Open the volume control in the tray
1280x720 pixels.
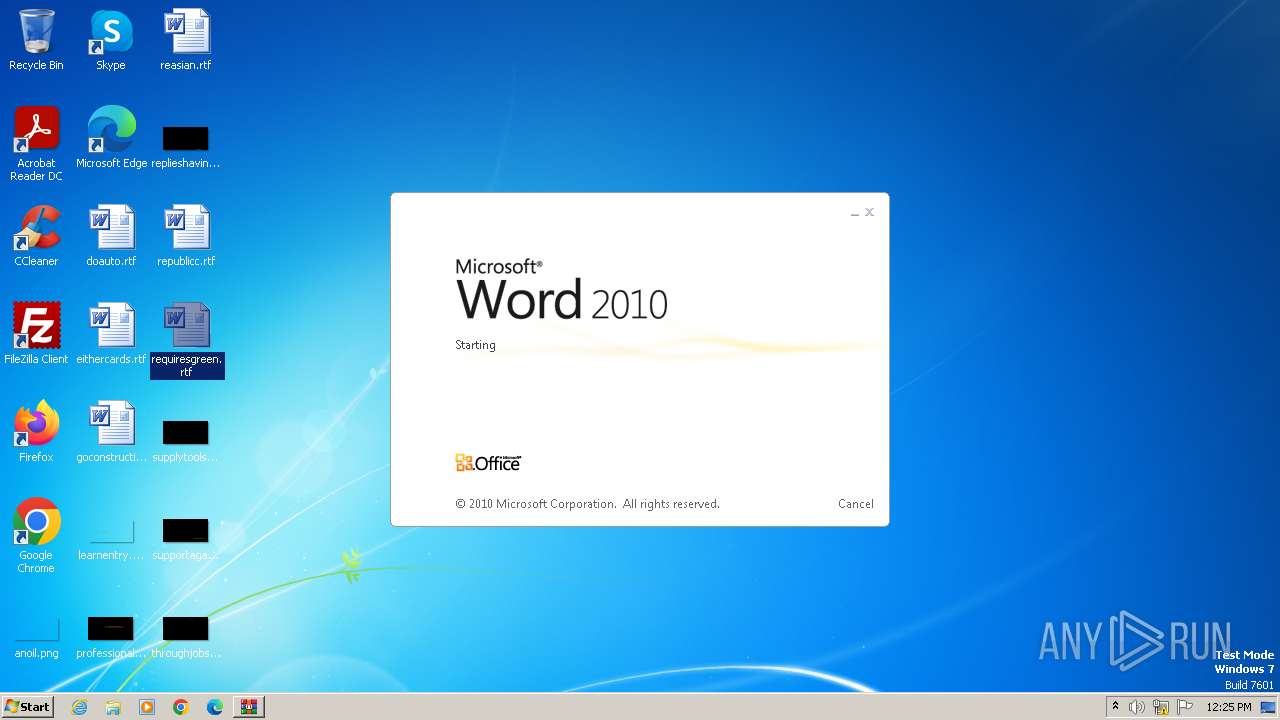coord(1137,707)
